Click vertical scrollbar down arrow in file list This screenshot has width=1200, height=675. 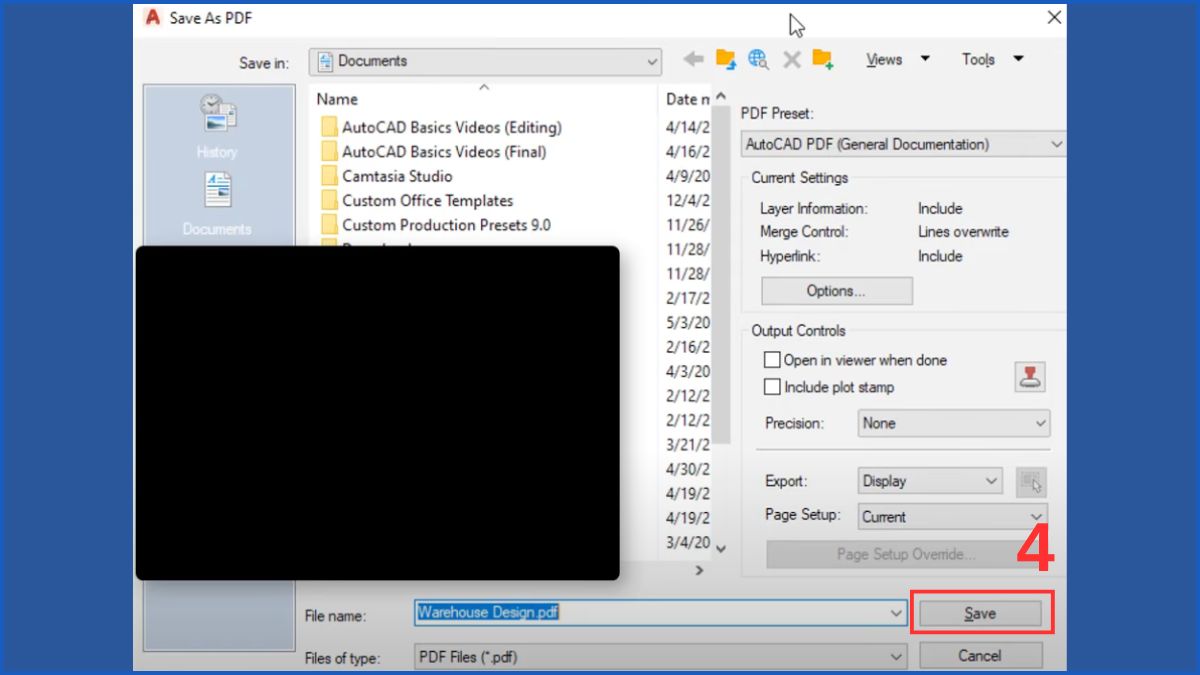tap(721, 548)
